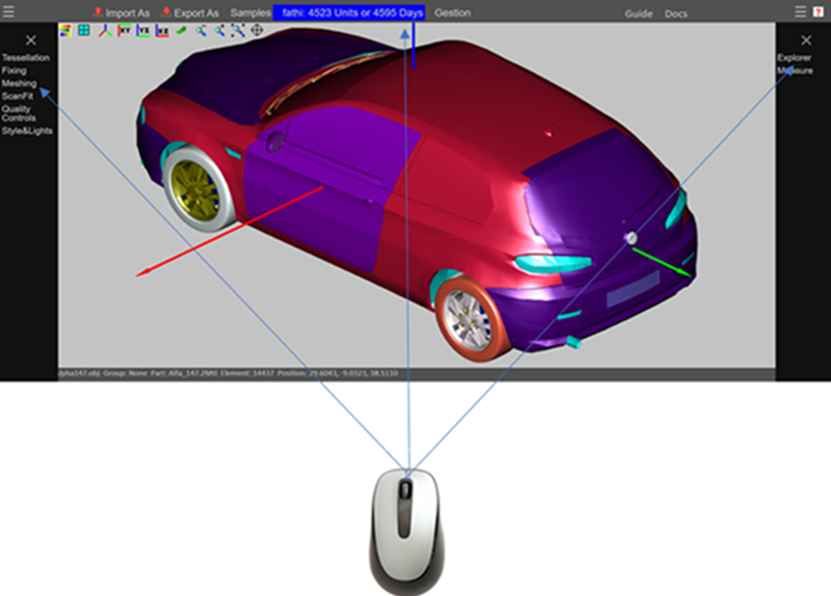Close the left side panel
The image size is (831, 596).
point(31,40)
